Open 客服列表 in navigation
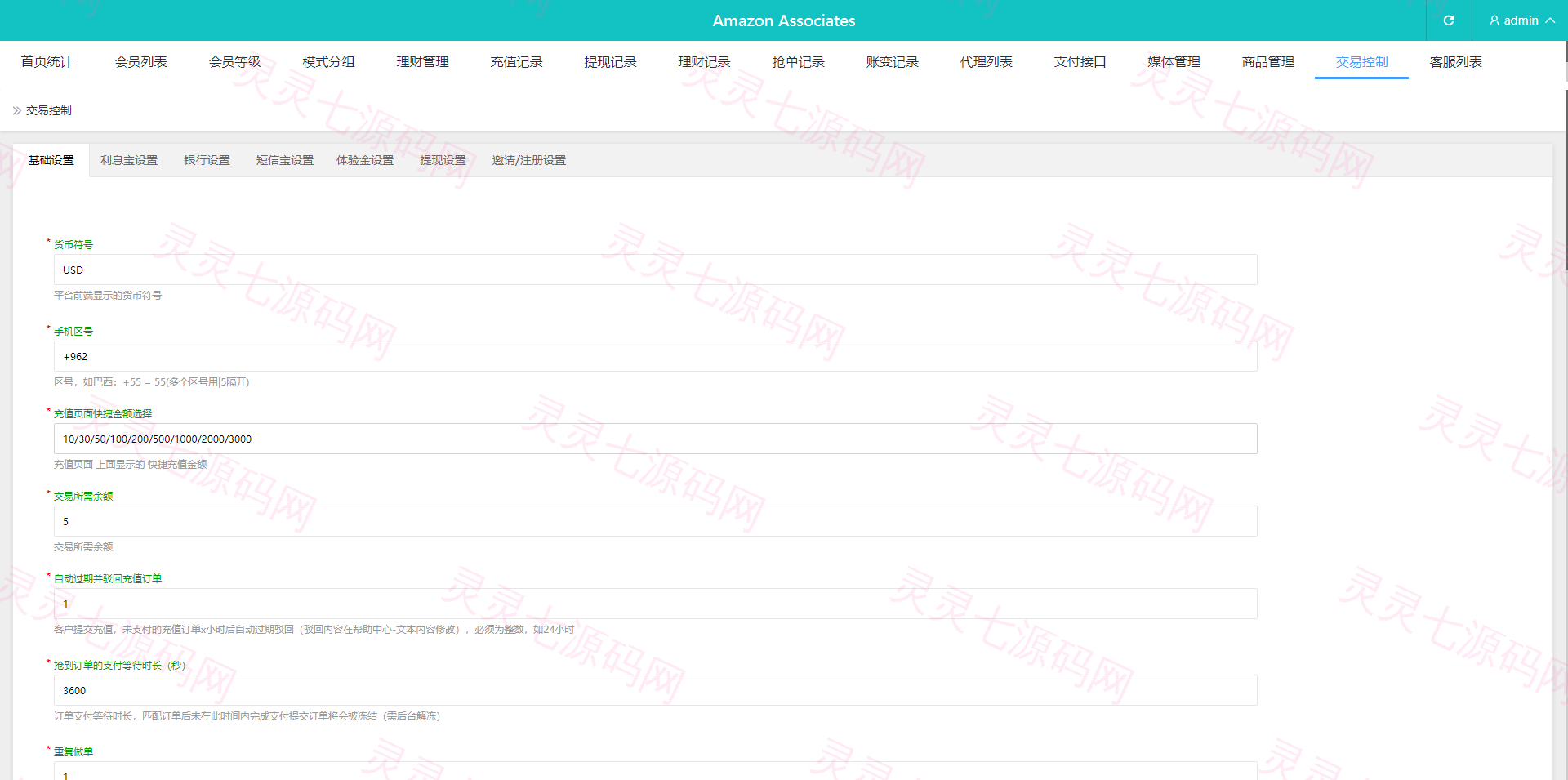This screenshot has width=1568, height=780. click(1455, 62)
